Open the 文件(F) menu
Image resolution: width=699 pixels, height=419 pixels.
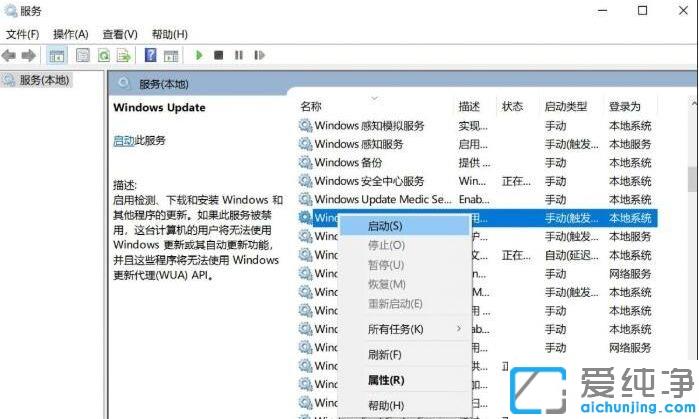point(22,34)
